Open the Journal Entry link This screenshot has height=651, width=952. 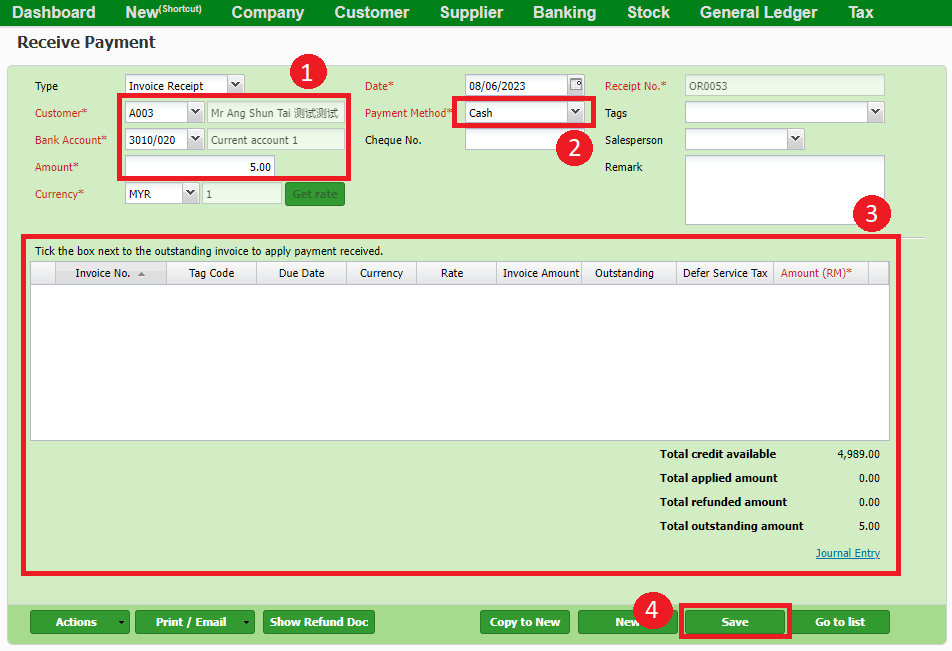pos(847,553)
